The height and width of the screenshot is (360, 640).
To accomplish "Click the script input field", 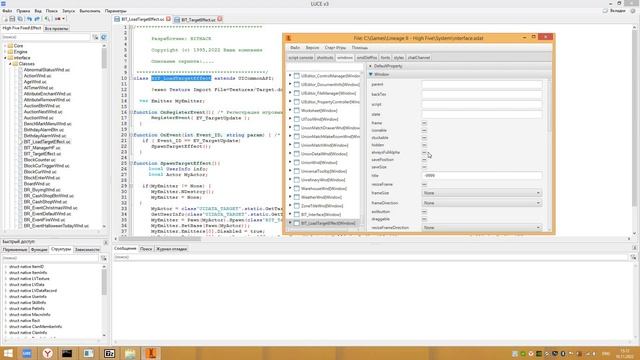I will pos(482,104).
